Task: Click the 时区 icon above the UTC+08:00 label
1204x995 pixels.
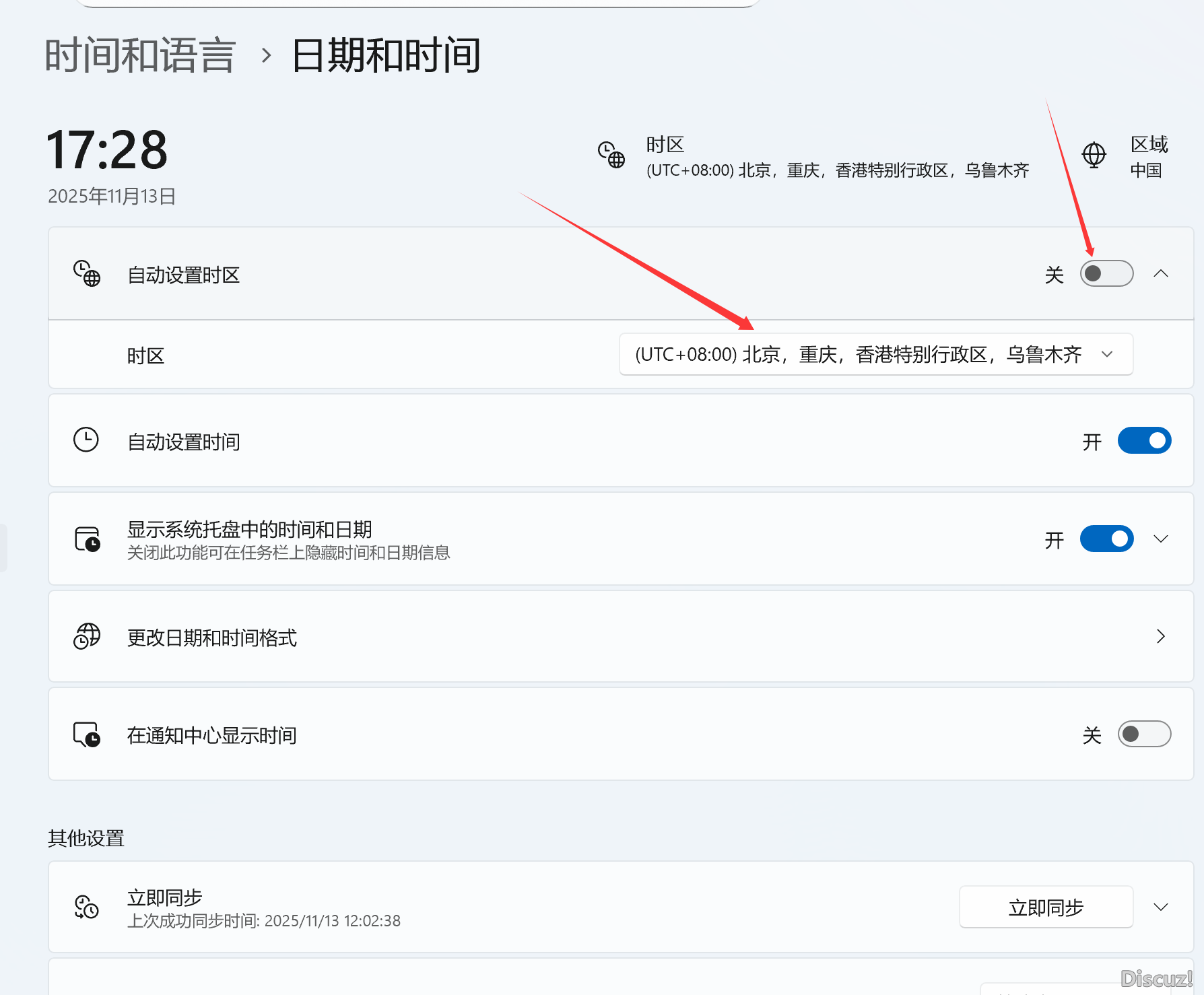Action: click(x=611, y=155)
